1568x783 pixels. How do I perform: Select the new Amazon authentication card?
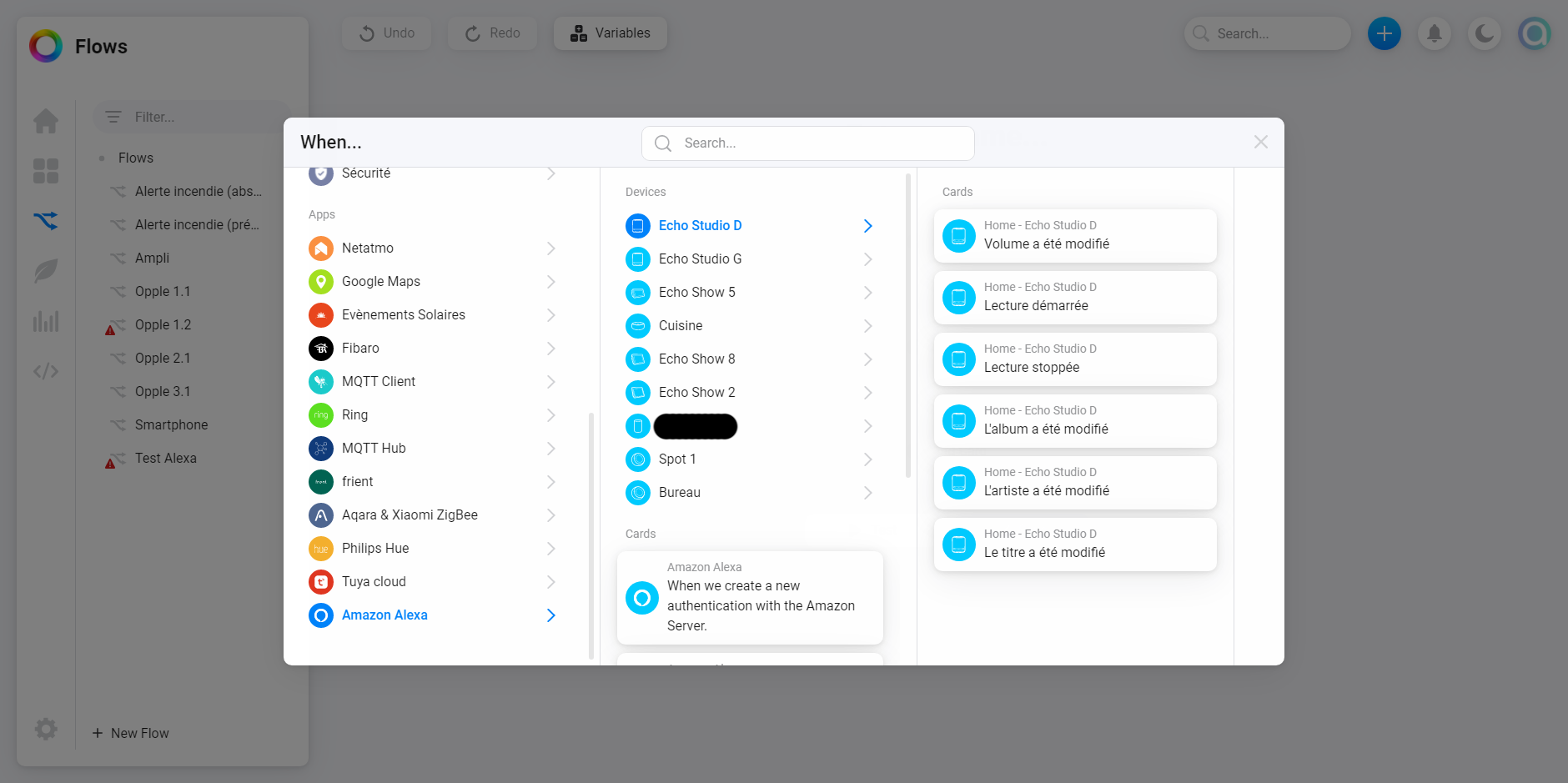(750, 597)
